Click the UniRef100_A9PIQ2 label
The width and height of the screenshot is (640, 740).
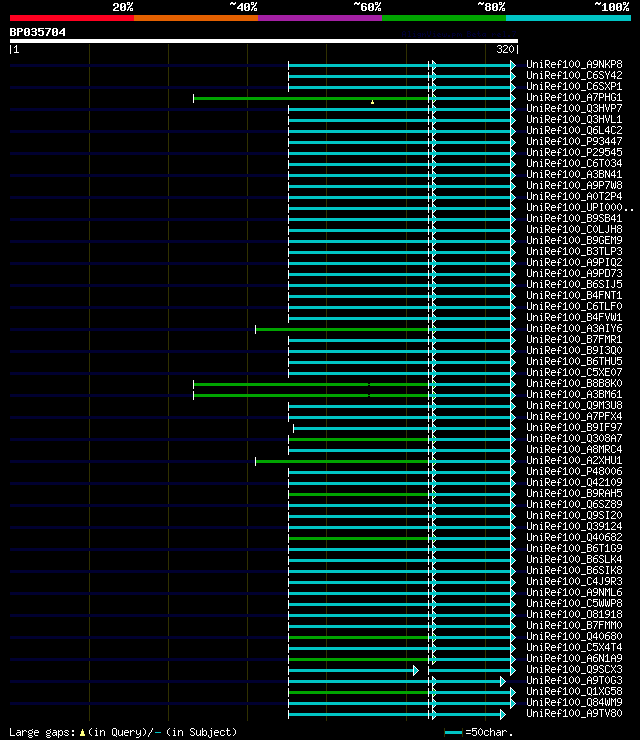click(x=574, y=262)
